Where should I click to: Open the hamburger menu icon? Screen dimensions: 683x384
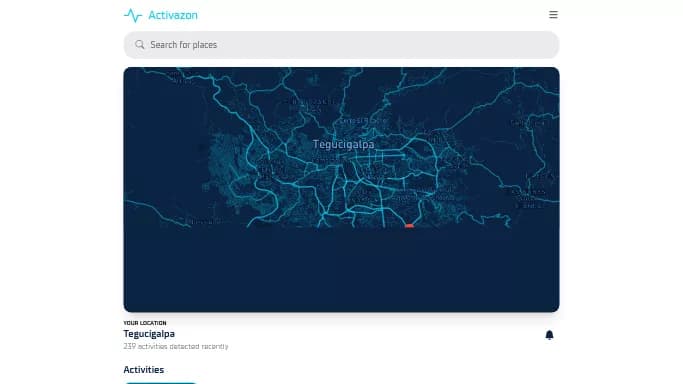(553, 15)
